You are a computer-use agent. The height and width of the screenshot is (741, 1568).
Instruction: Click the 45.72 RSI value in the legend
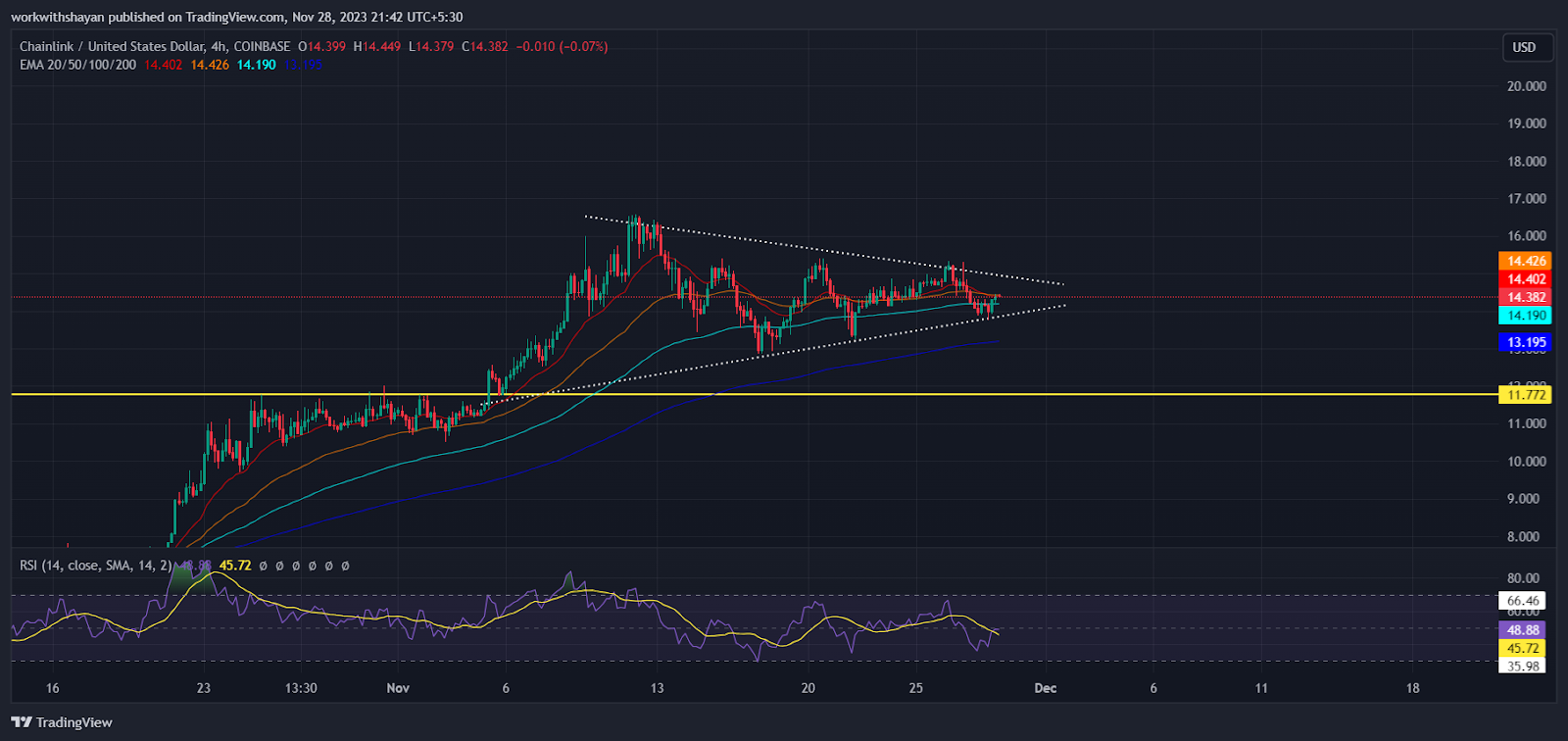(235, 566)
